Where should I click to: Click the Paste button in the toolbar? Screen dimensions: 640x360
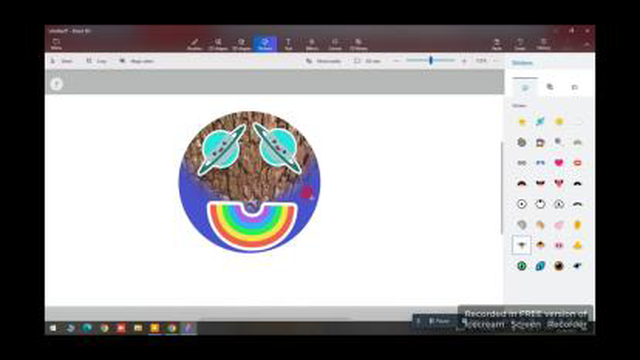497,44
